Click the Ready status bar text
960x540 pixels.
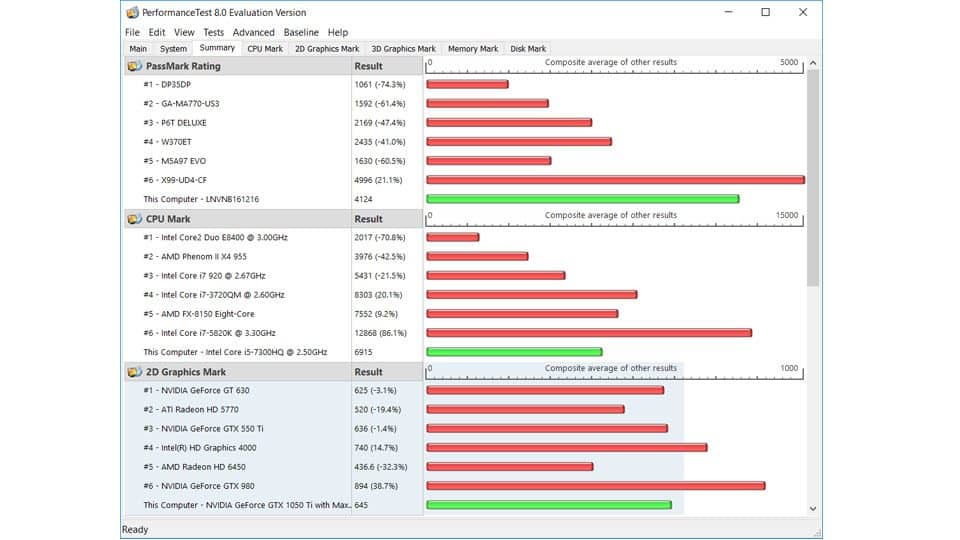pos(135,530)
